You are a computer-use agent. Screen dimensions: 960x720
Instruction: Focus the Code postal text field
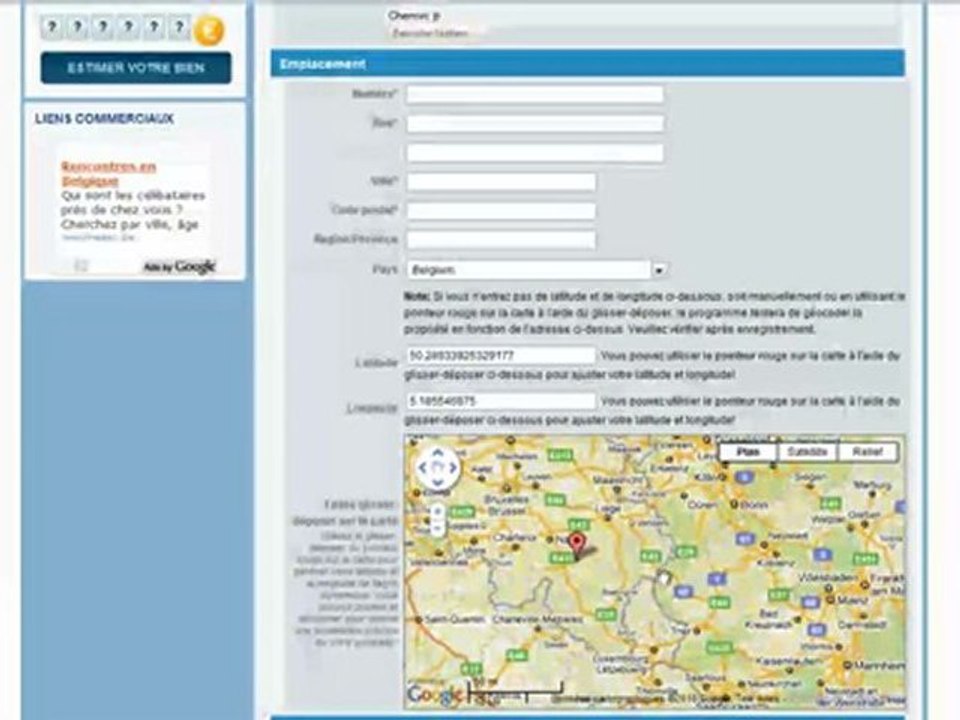coord(501,211)
